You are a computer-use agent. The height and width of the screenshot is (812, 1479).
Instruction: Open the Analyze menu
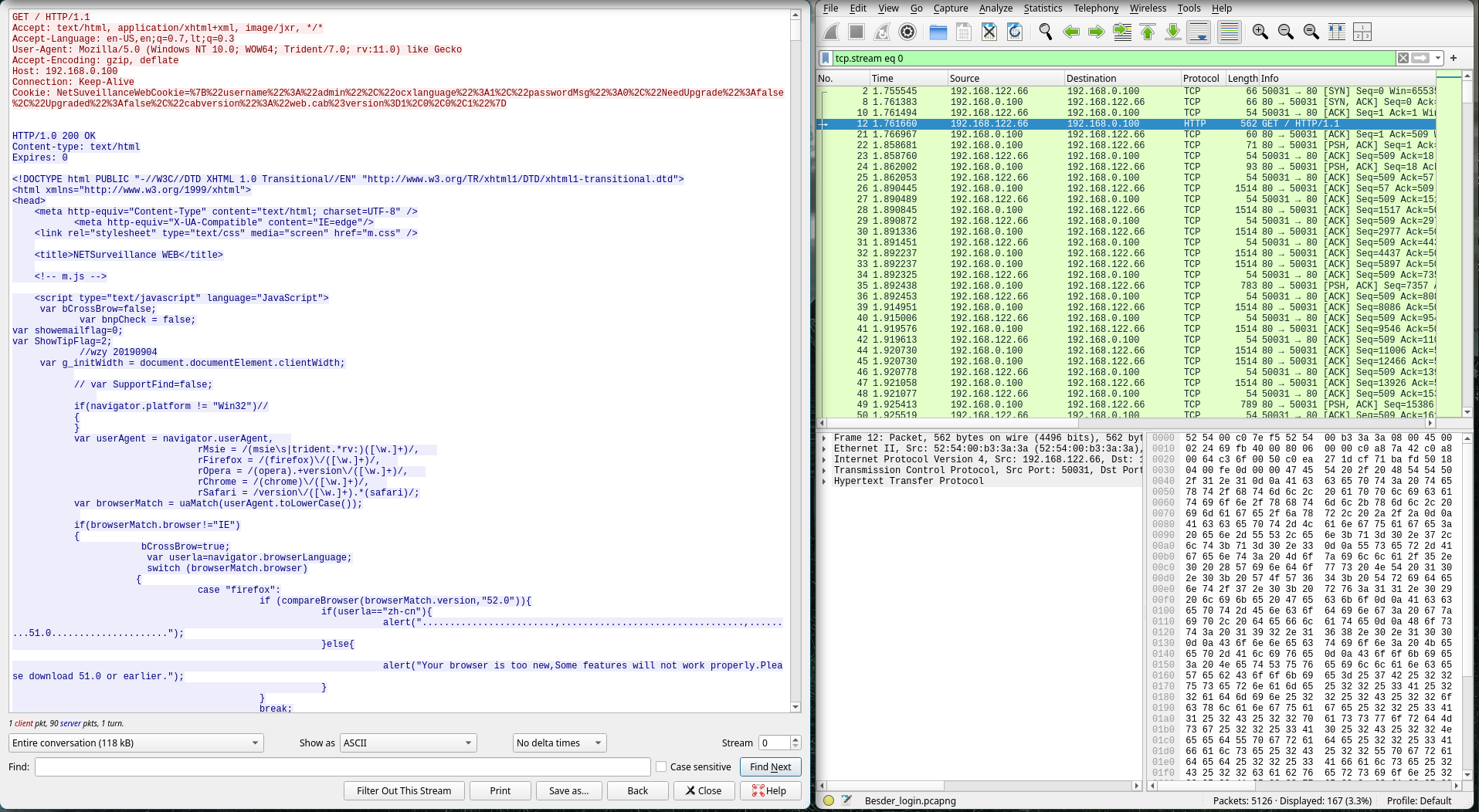996,8
